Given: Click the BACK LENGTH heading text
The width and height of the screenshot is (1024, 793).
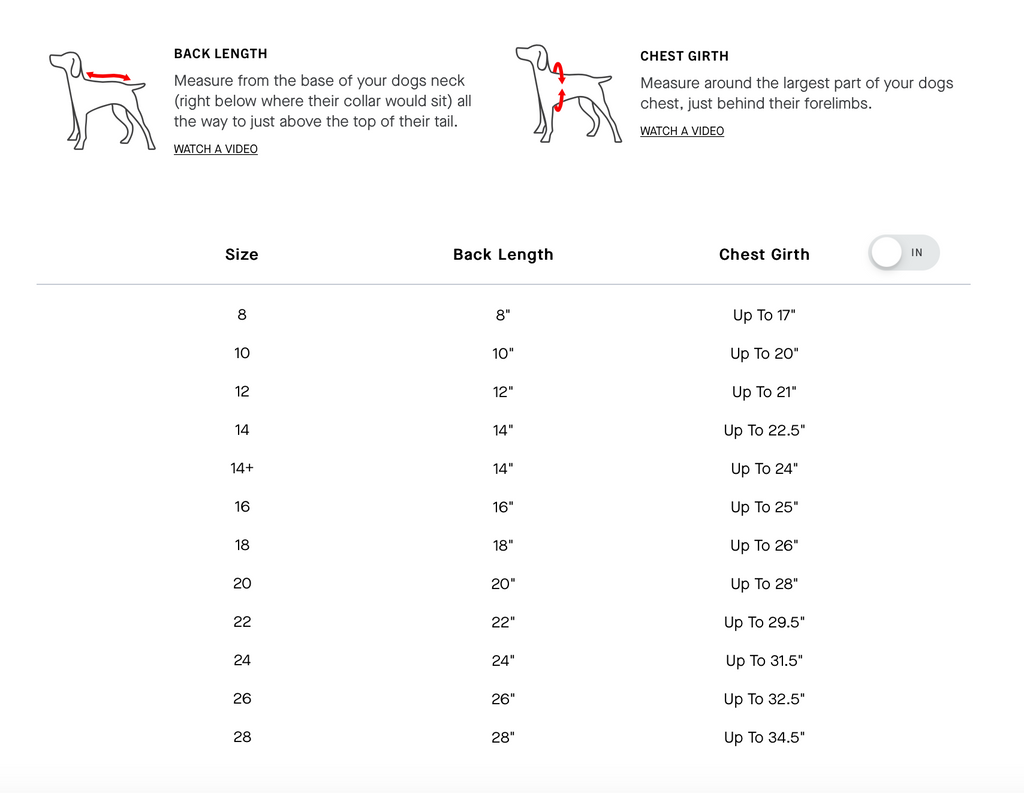Looking at the screenshot, I should tap(221, 54).
